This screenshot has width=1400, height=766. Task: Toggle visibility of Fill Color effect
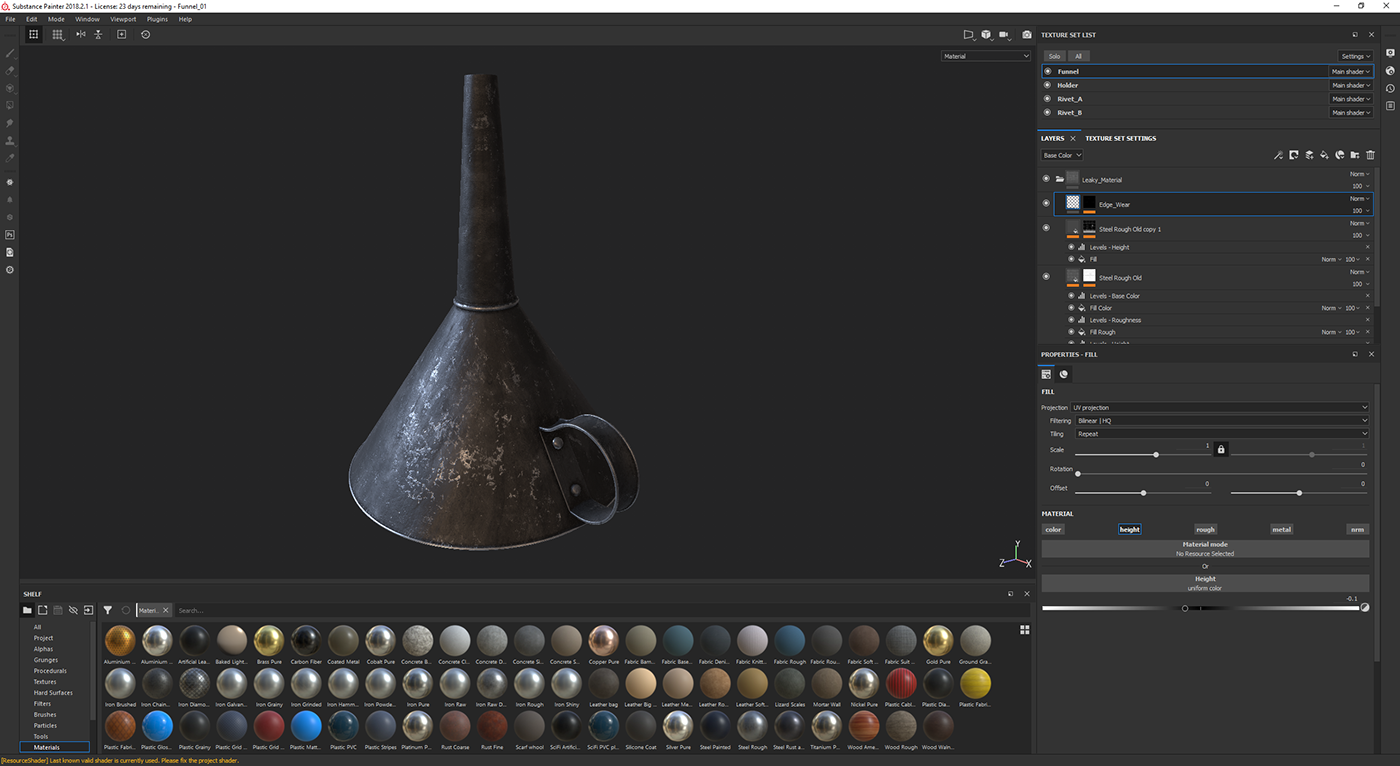1071,308
